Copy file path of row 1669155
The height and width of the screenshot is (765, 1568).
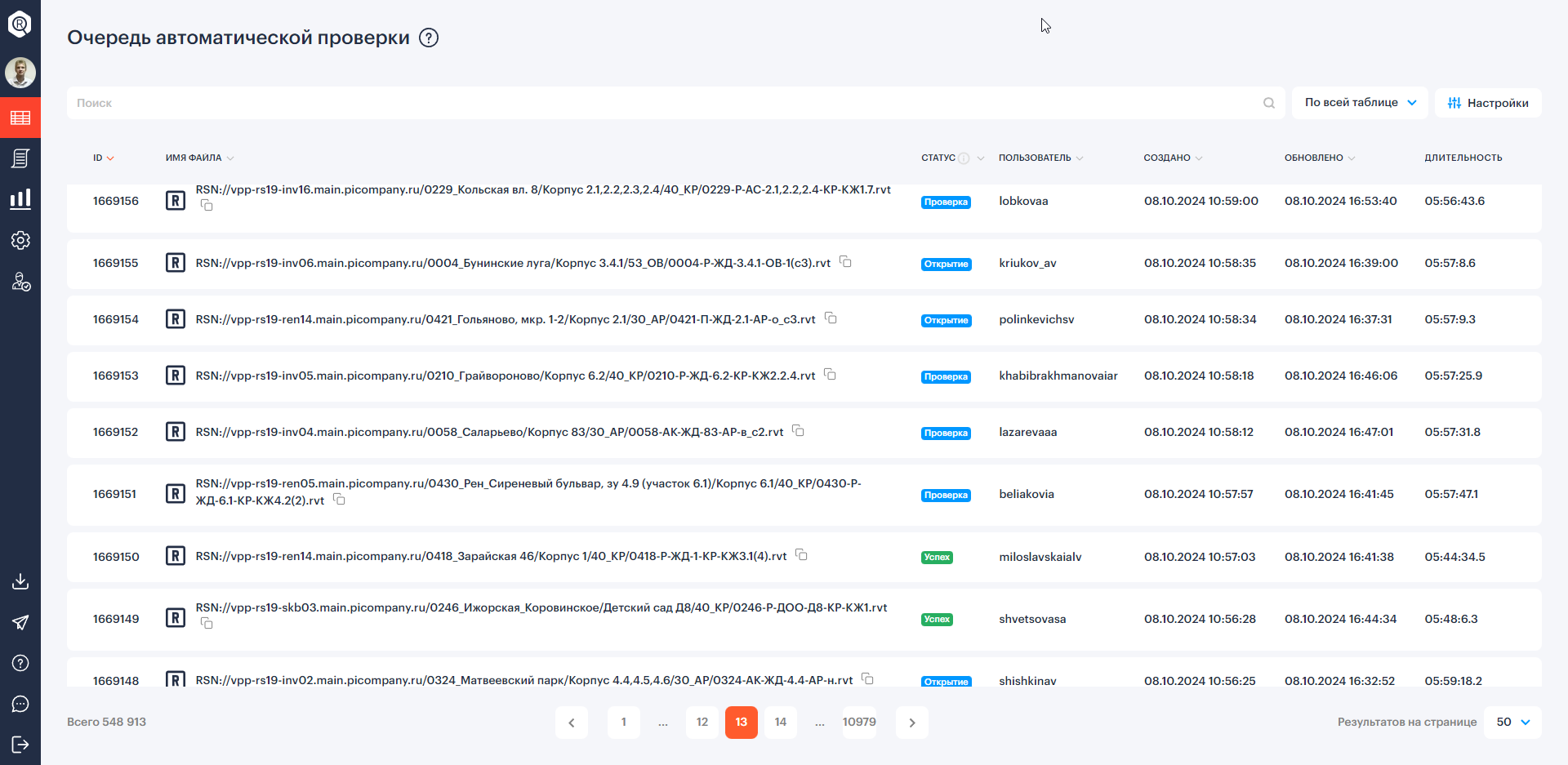[x=846, y=262]
